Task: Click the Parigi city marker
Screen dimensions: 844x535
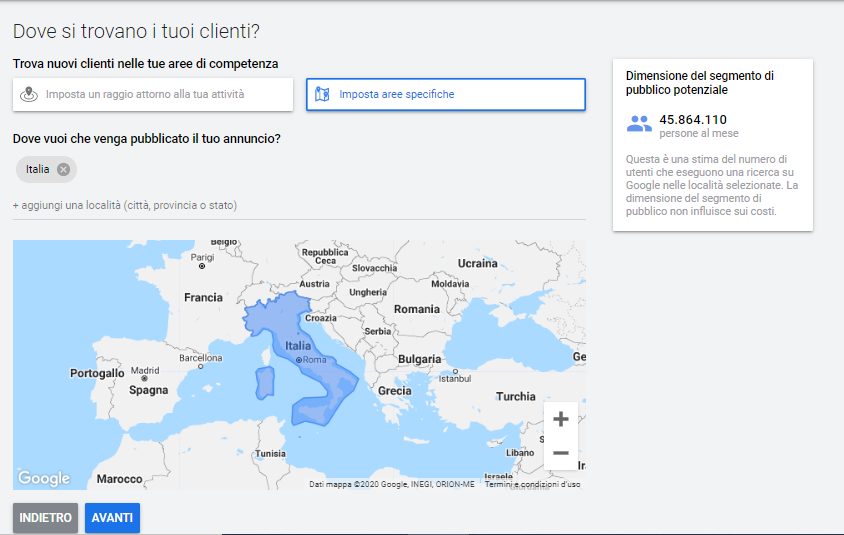Action: pyautogui.click(x=202, y=266)
